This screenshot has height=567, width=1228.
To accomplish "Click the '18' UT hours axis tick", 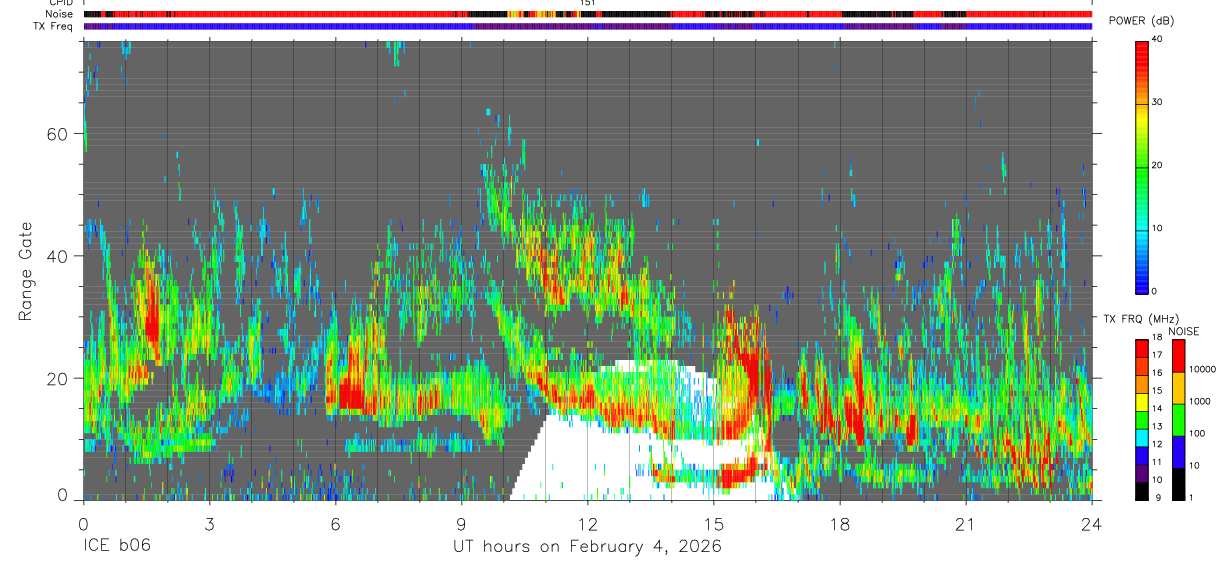I will 840,523.
